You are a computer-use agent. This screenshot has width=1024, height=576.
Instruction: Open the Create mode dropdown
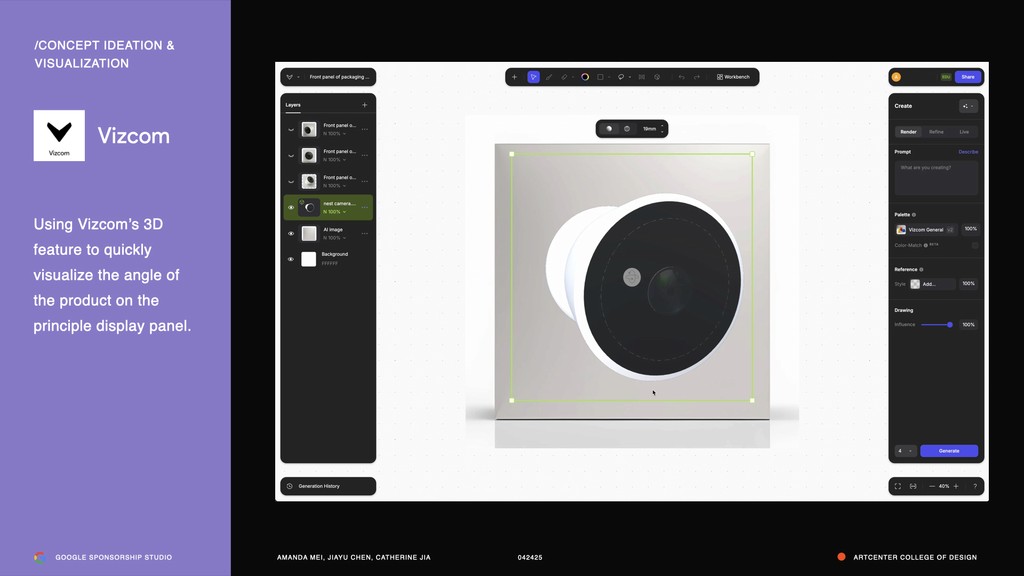pyautogui.click(x=968, y=106)
